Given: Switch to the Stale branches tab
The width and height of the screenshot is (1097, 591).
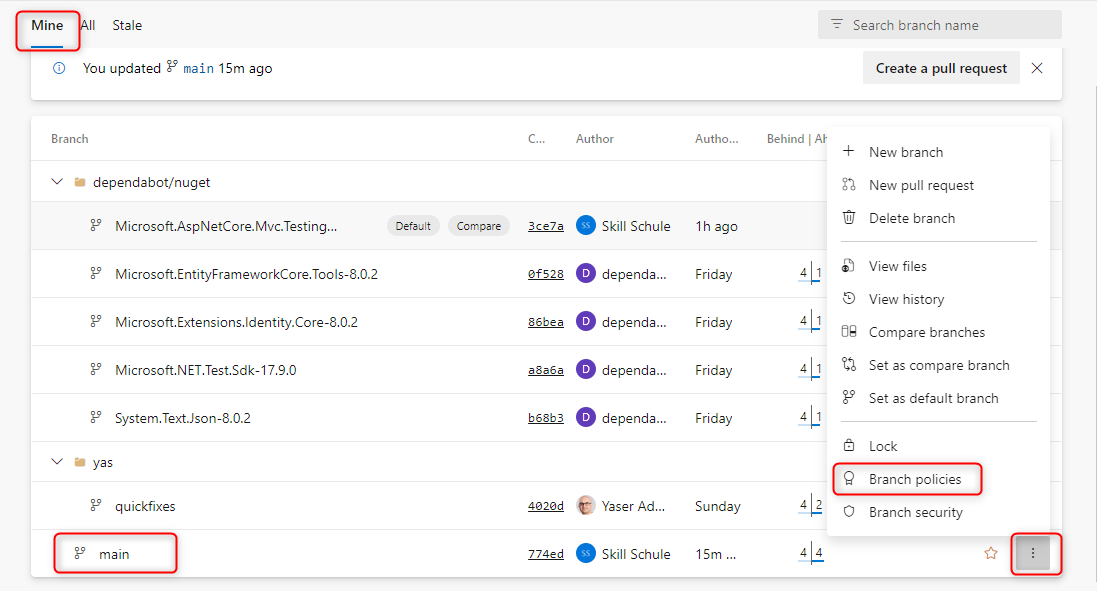Looking at the screenshot, I should (x=127, y=25).
